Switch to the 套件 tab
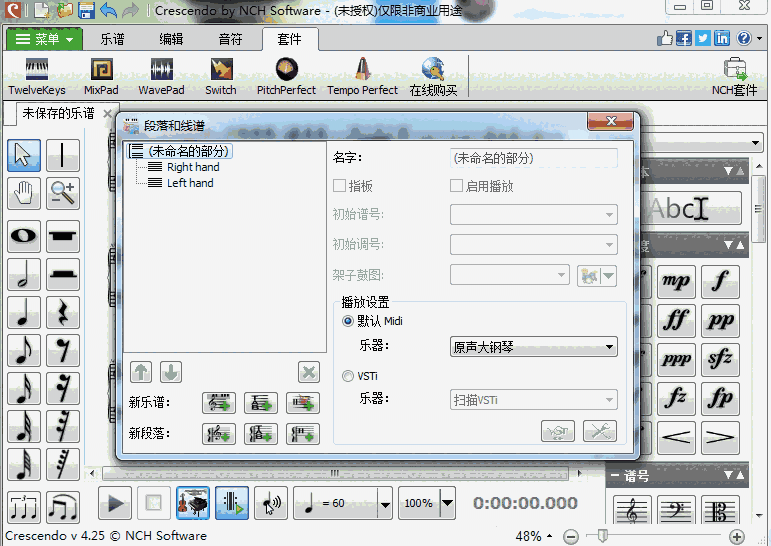The width and height of the screenshot is (771, 546). tap(290, 39)
